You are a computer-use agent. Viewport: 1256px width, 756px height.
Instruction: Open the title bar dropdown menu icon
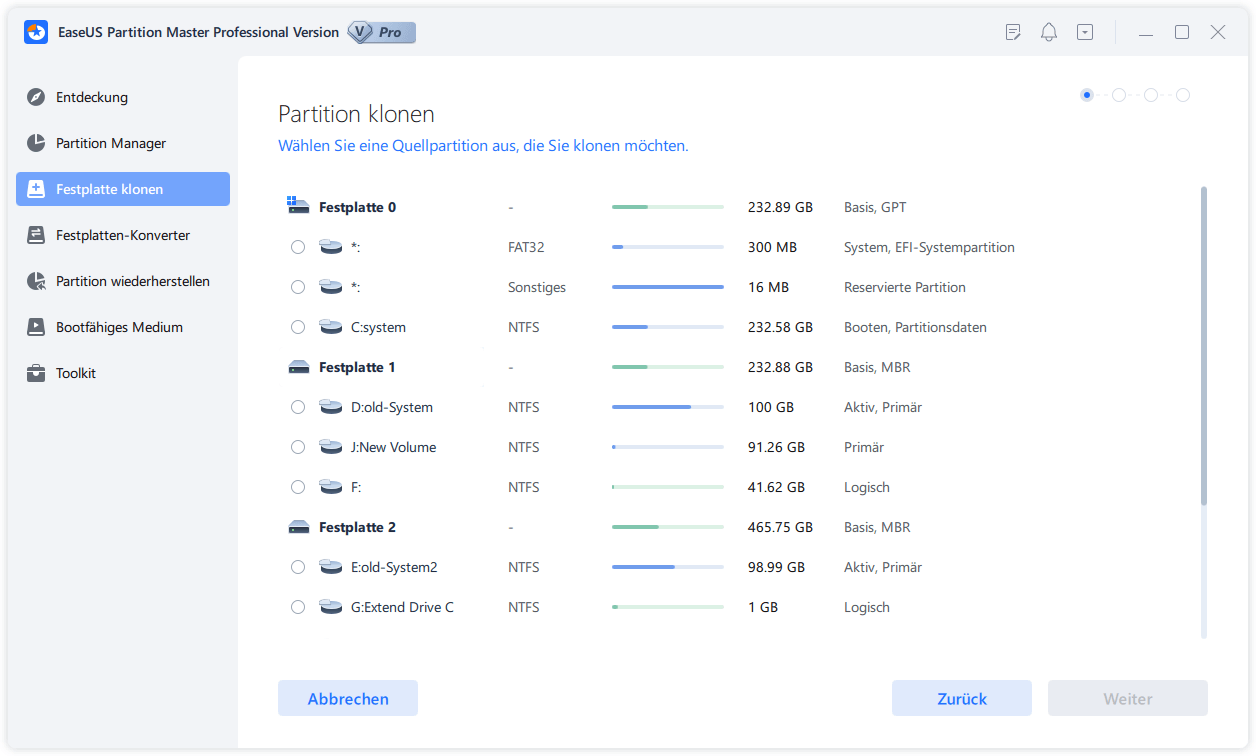[1085, 32]
